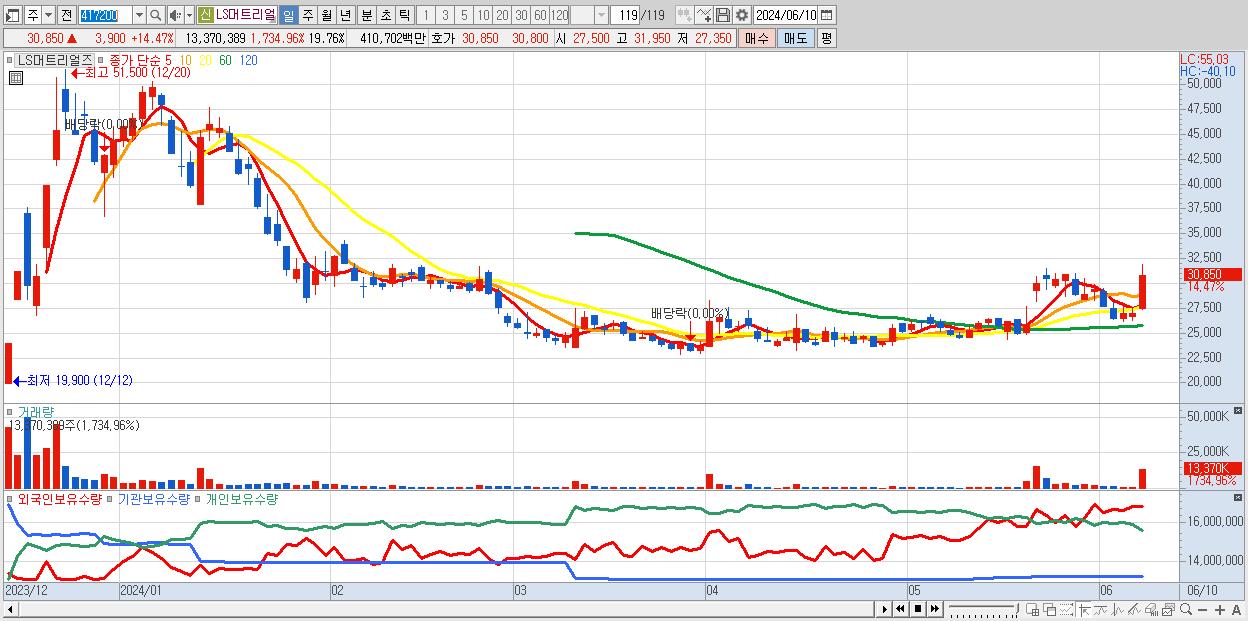
Task: Click the 3D bar chart icon
Action: coord(1151,609)
